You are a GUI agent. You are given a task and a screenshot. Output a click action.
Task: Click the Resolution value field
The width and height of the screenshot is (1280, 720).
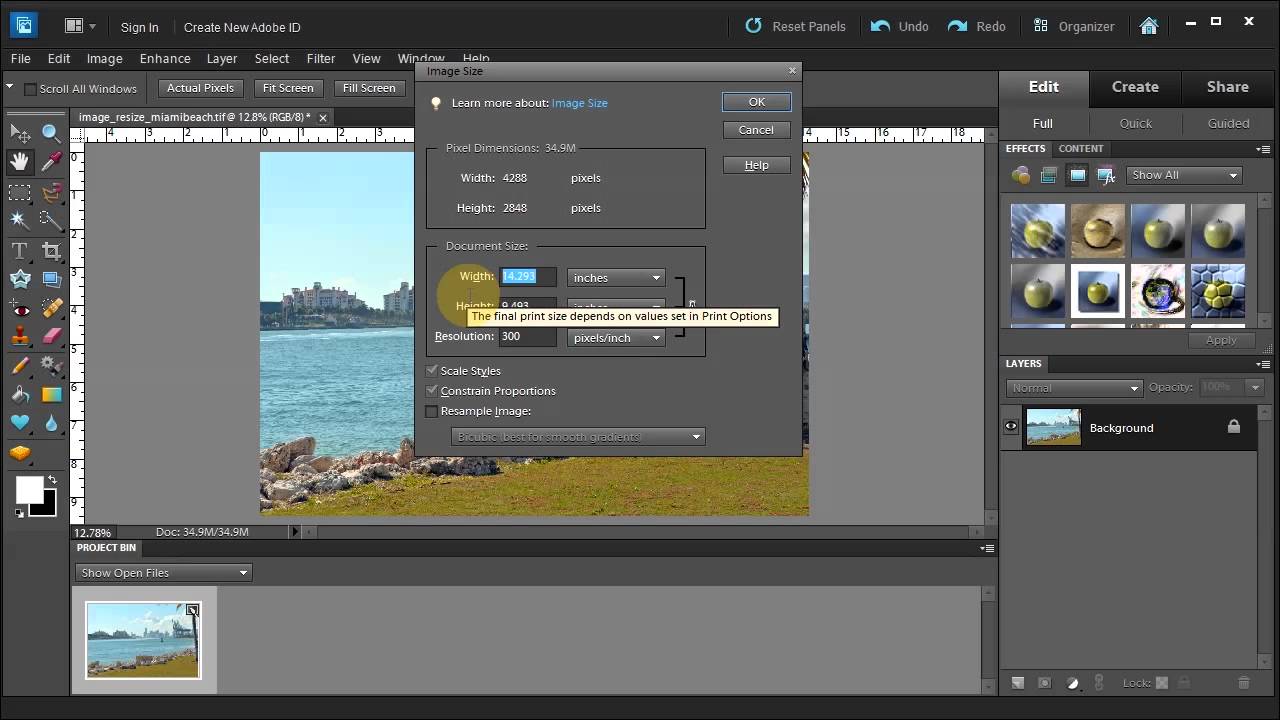pos(528,337)
